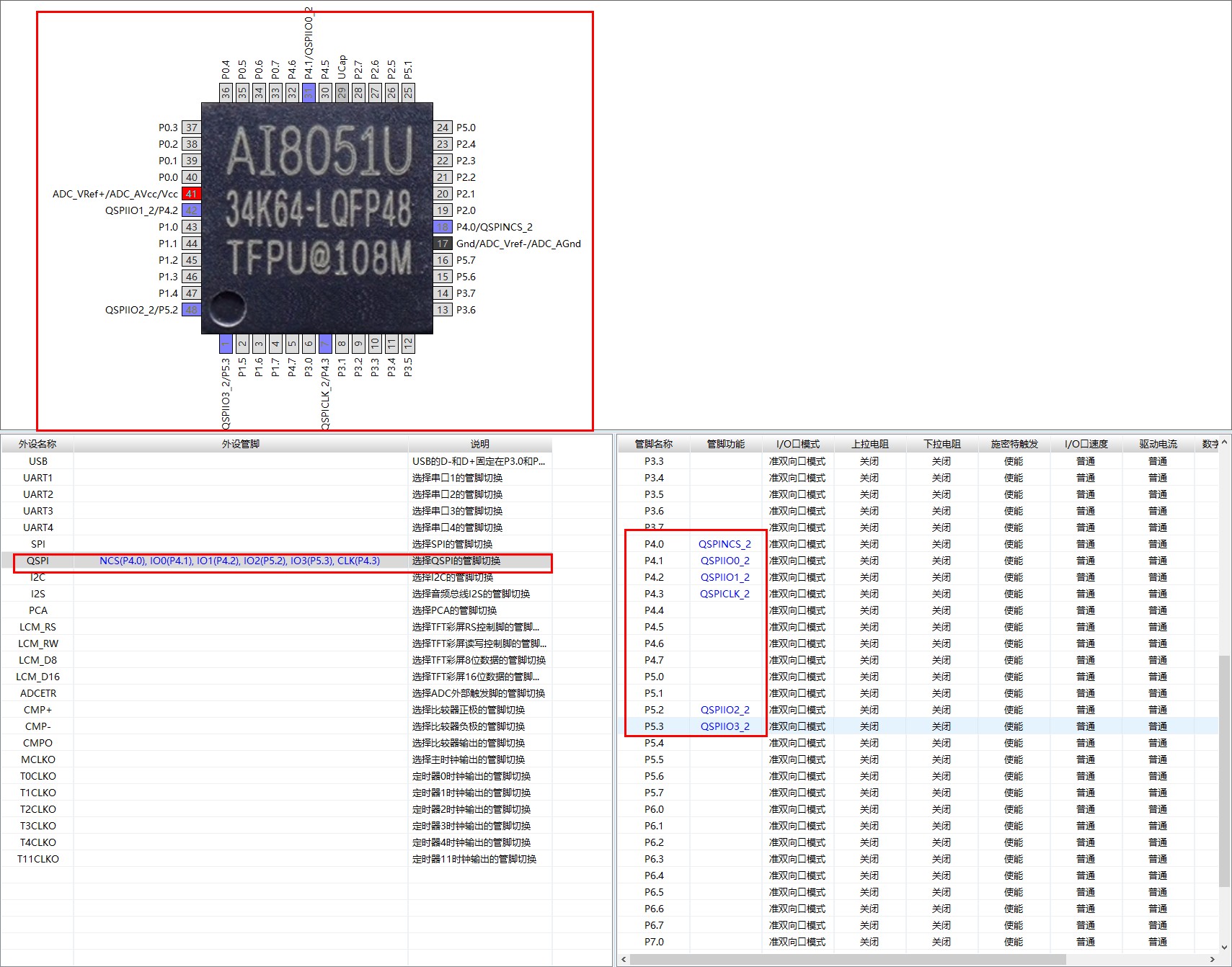Screen dimensions: 1232x967
Task: Open I/O speed cell for P6.4 row
Action: pyautogui.click(x=1086, y=875)
